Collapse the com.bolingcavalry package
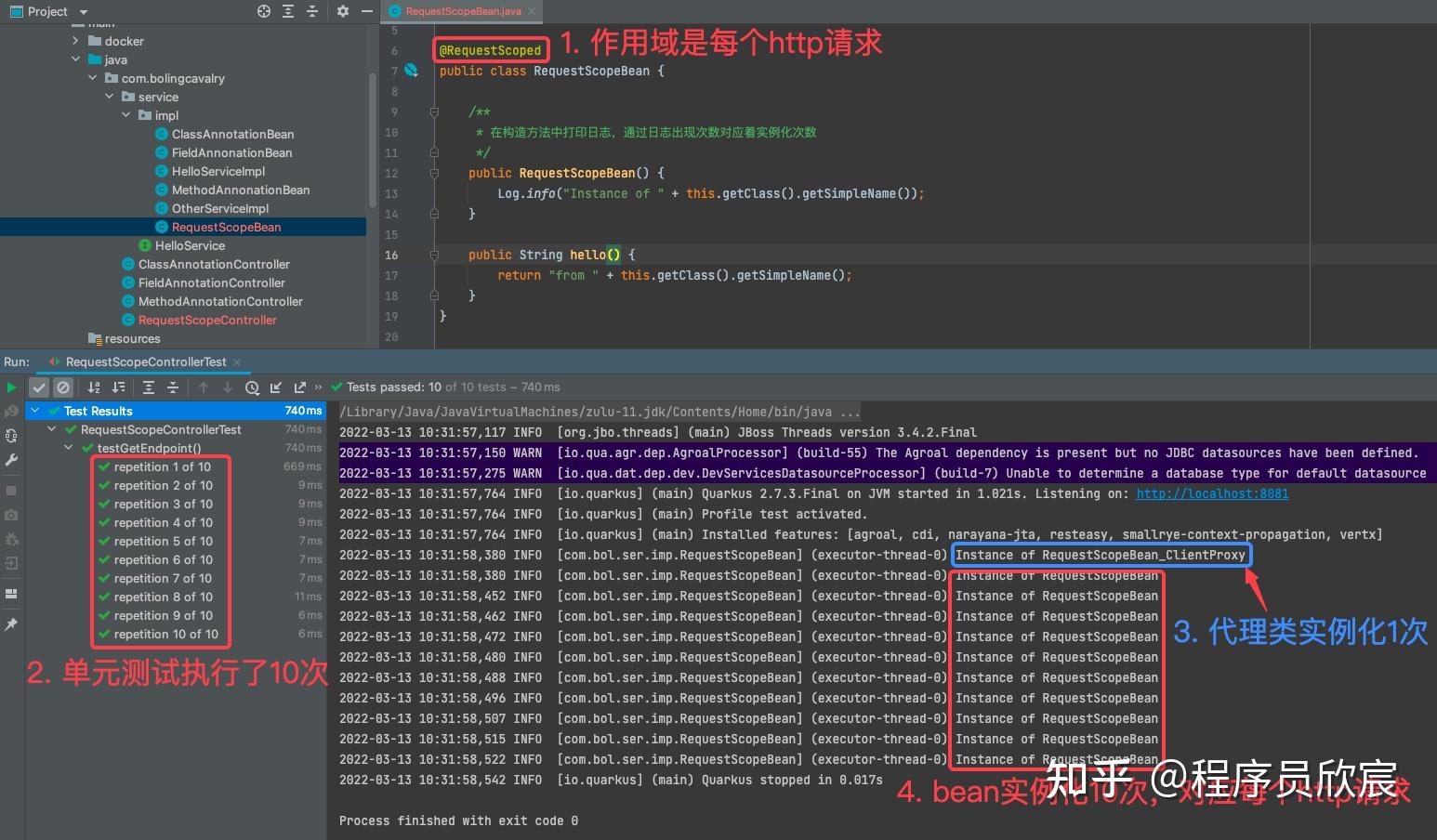The height and width of the screenshot is (840, 1437). (92, 78)
